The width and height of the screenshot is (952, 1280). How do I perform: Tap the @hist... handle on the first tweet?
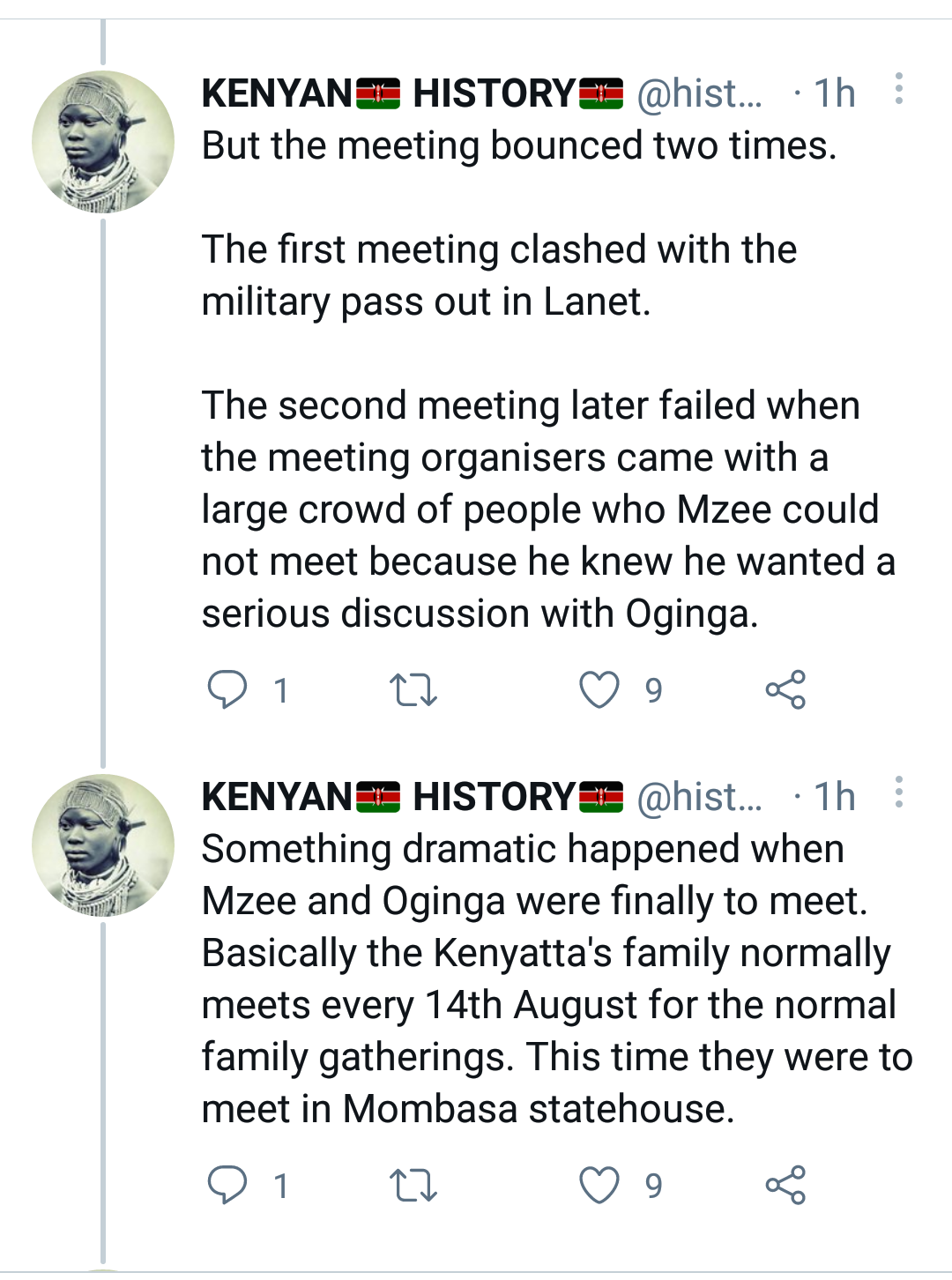point(699,93)
